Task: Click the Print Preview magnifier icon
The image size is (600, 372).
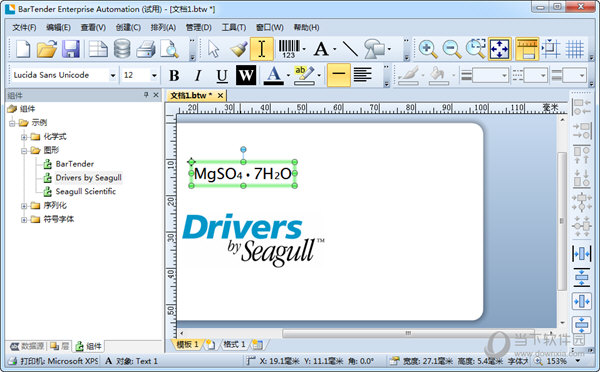Action: point(170,49)
